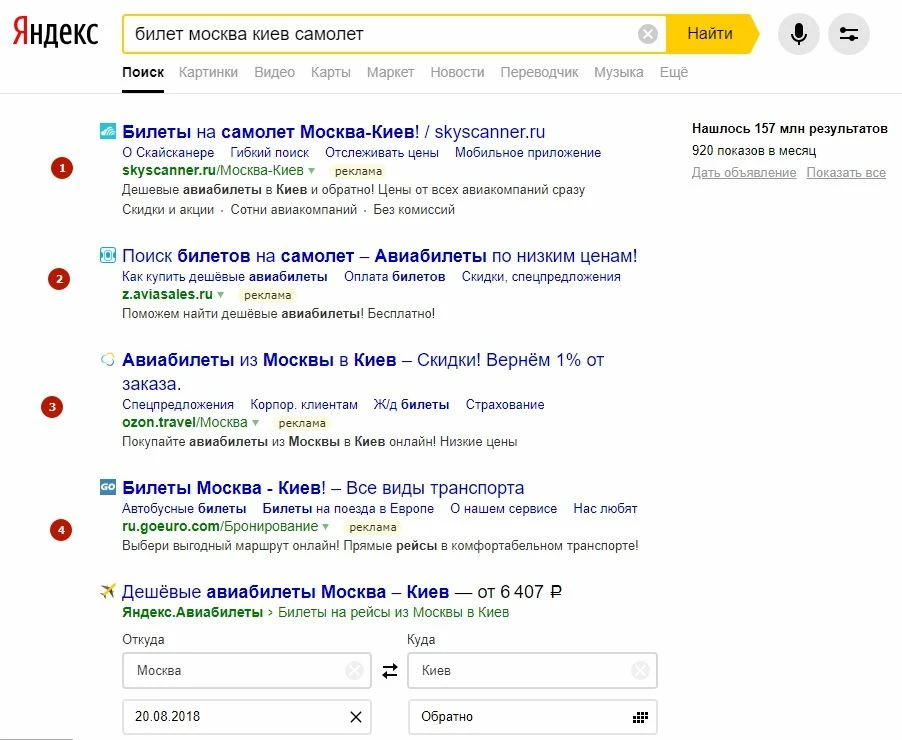Expand ru.goeuro.com ad dropdown arrow
The height and width of the screenshot is (740, 902).
click(326, 527)
